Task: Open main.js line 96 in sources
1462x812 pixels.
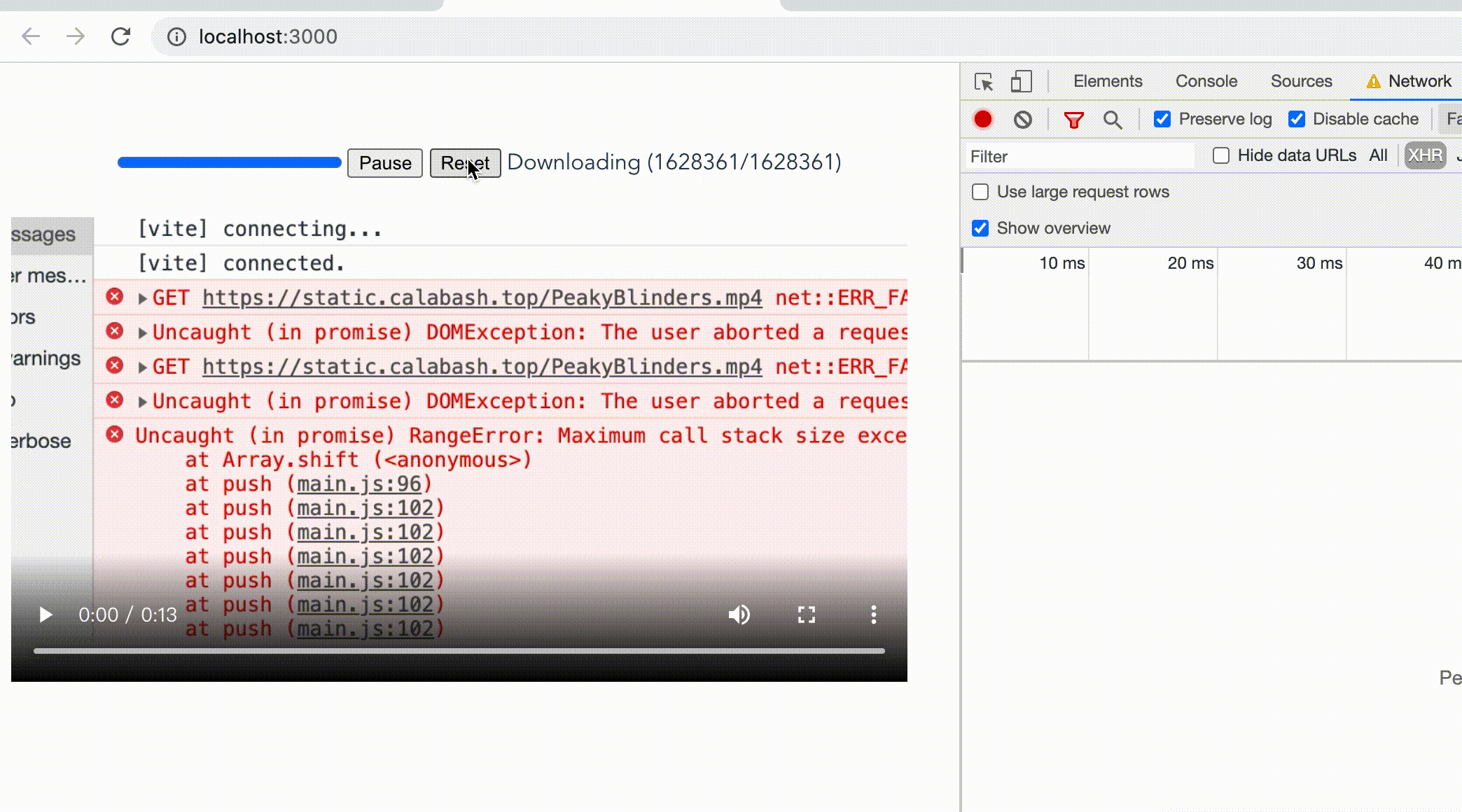Action: 360,484
